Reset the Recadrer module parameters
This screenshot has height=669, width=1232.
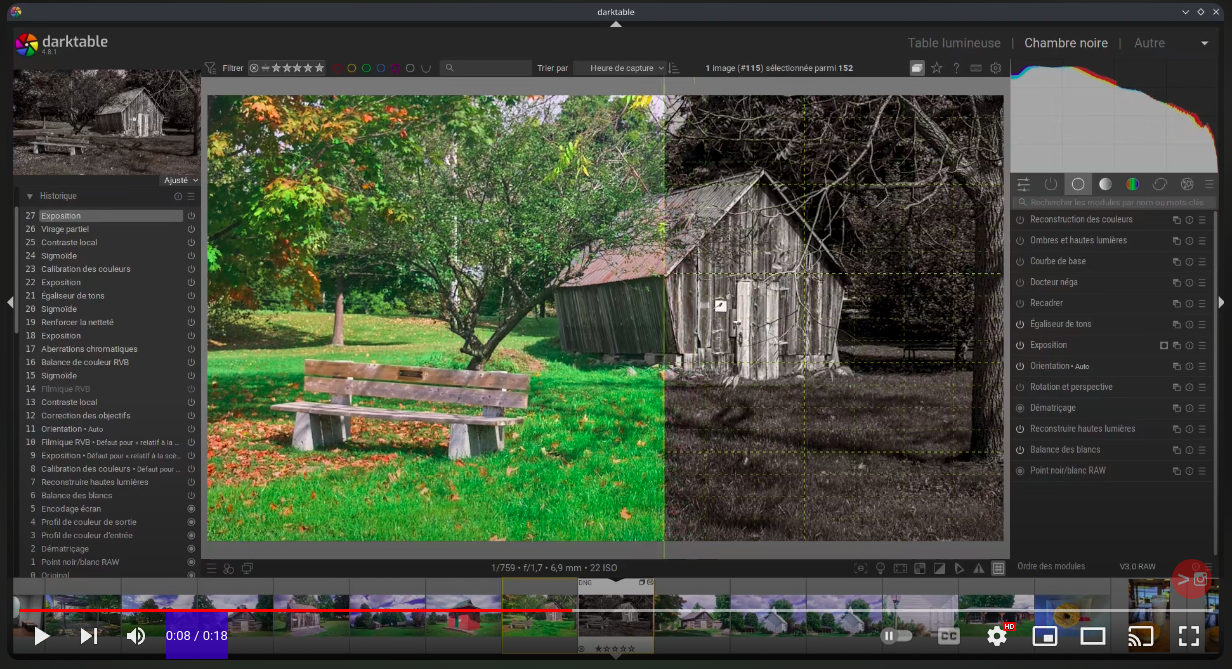[1190, 303]
